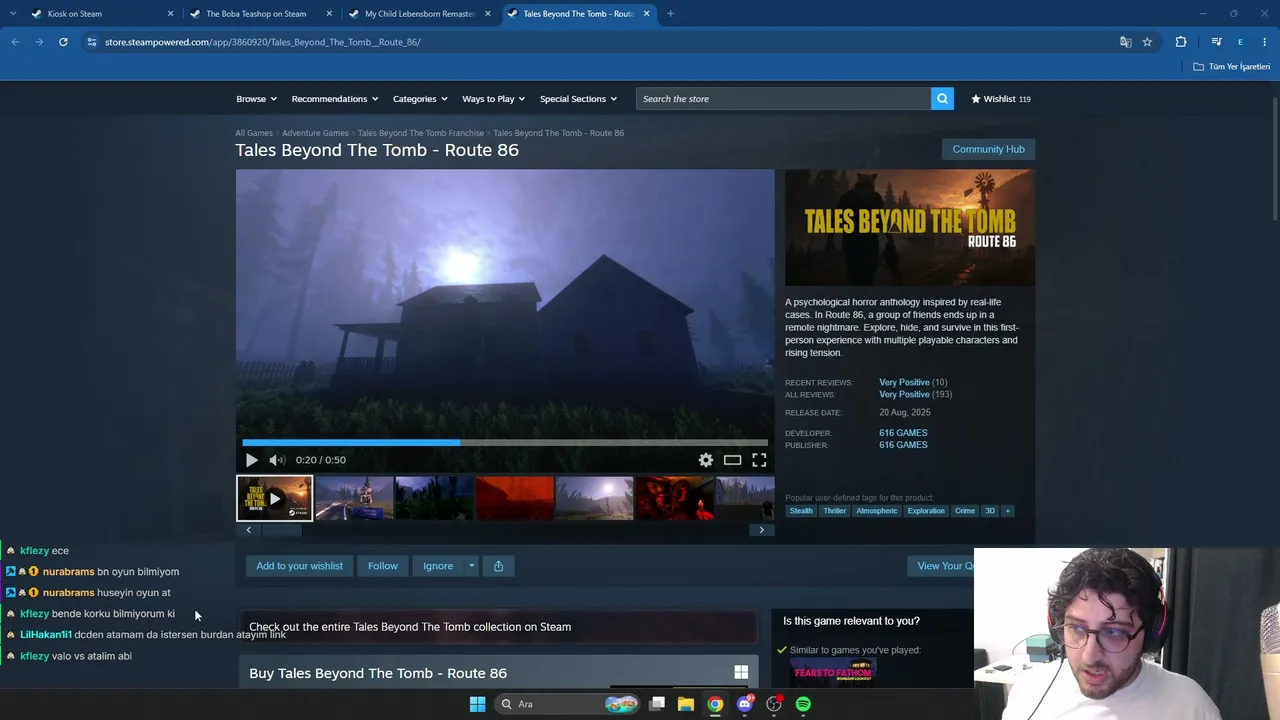Reload the page
Image resolution: width=1280 pixels, height=720 pixels.
click(x=63, y=42)
